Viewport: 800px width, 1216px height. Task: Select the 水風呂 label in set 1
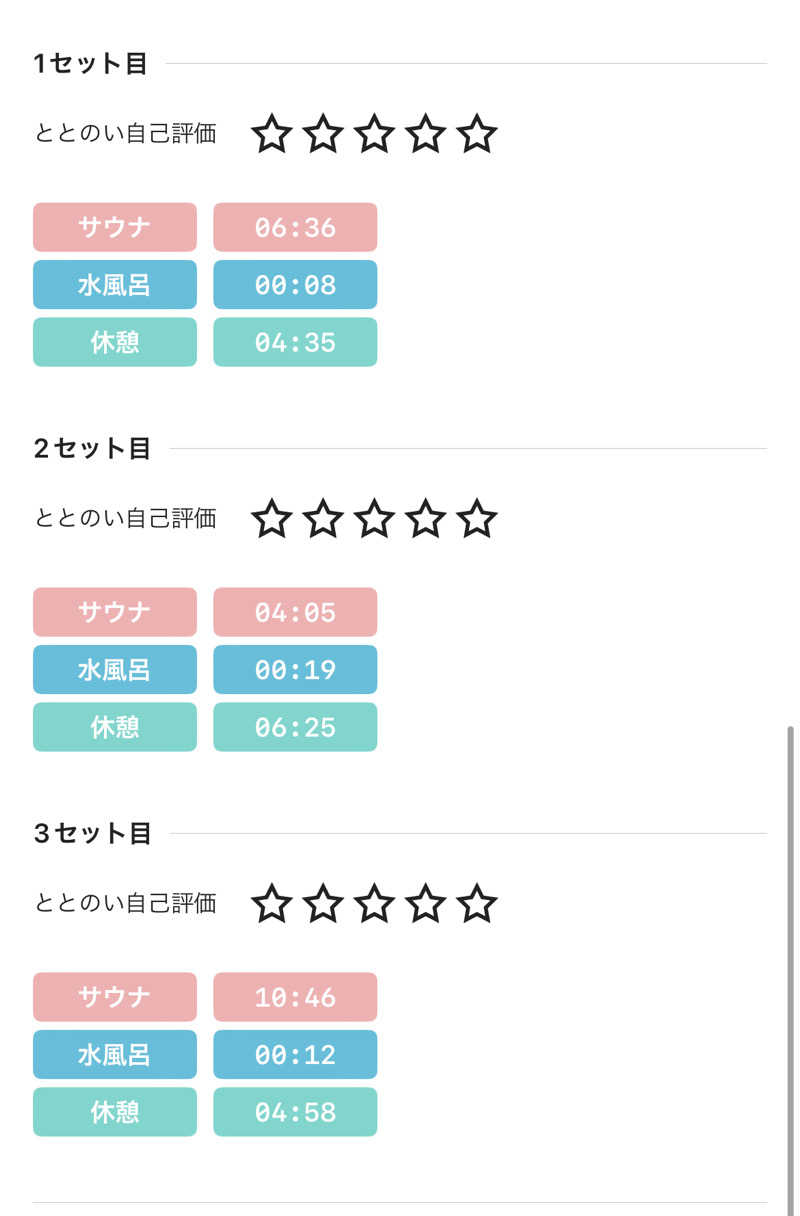pos(115,285)
